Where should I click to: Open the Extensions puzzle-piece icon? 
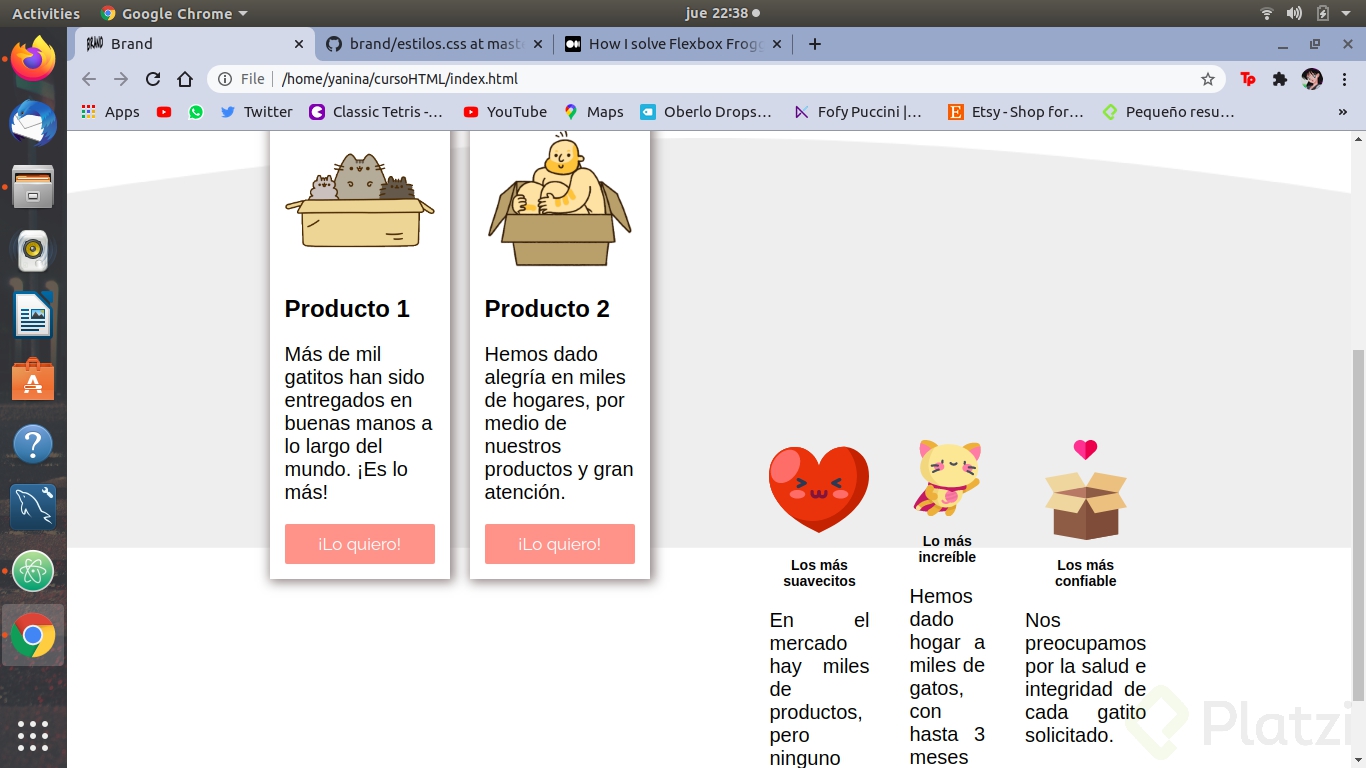click(1280, 78)
